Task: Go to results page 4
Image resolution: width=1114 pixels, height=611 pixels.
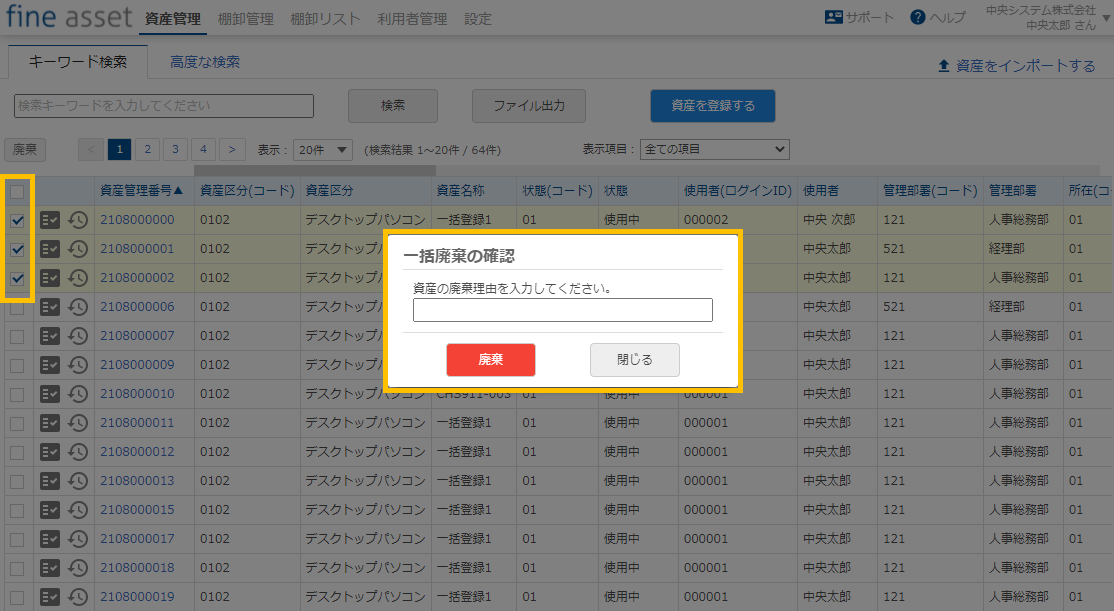Action: 203,149
